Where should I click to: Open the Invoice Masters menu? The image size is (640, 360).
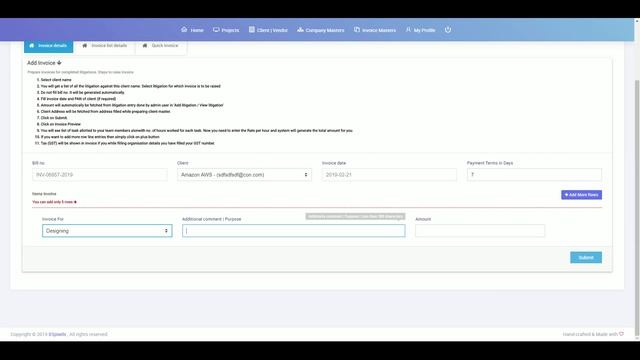375,30
